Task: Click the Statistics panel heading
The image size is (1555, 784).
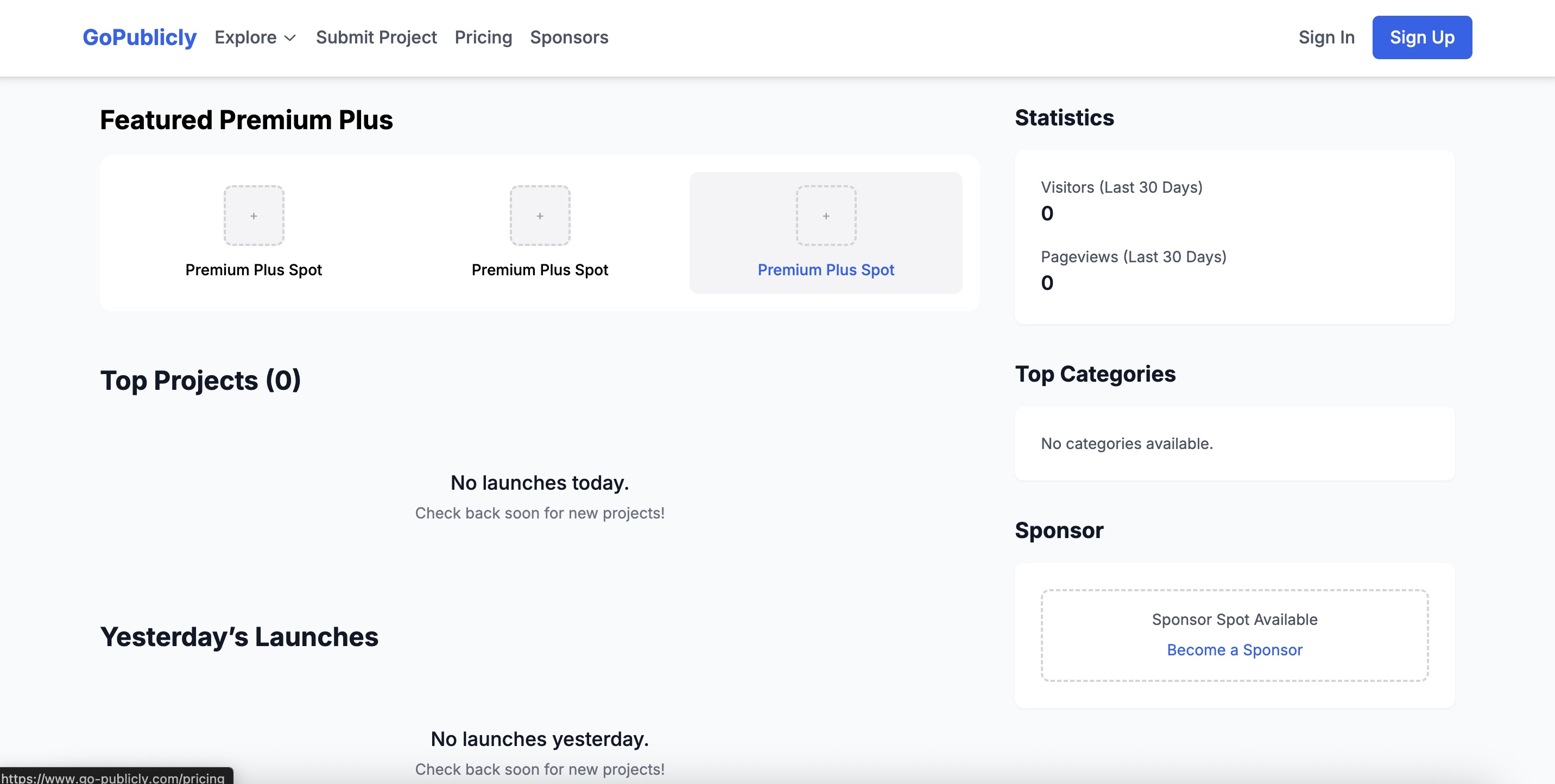Action: point(1064,117)
